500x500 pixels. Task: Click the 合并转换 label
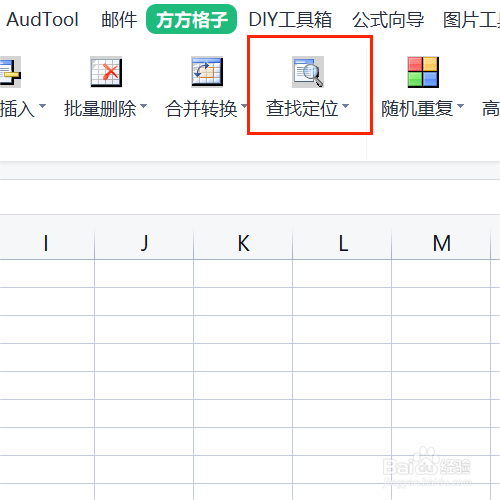[201, 109]
